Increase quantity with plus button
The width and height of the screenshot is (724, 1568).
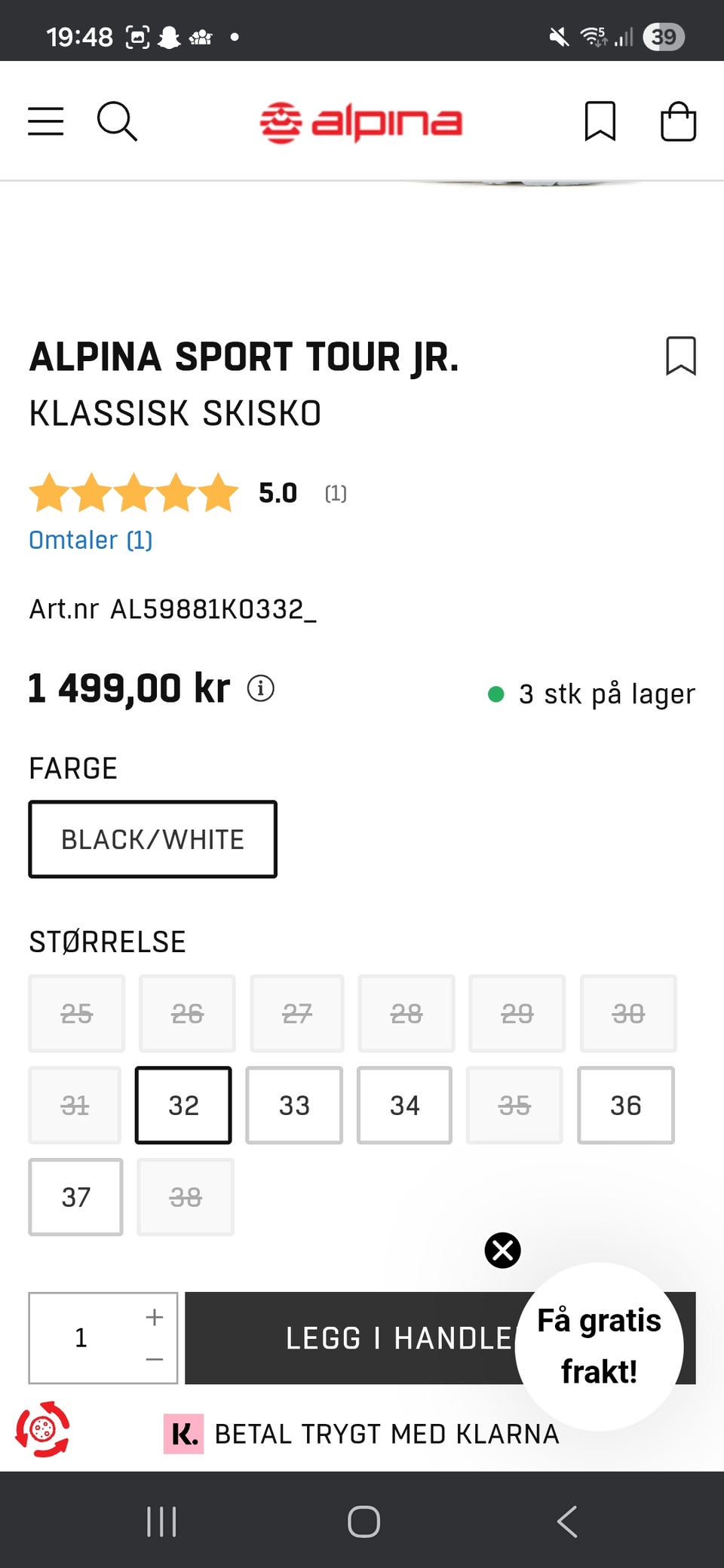[x=155, y=1317]
